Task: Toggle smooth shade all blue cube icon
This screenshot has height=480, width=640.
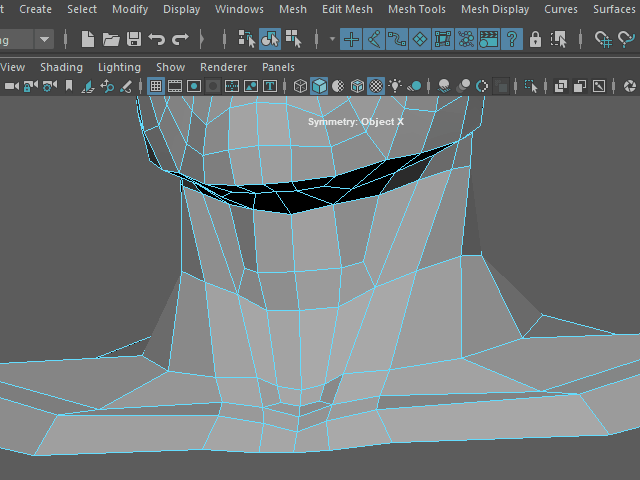Action: (319, 86)
